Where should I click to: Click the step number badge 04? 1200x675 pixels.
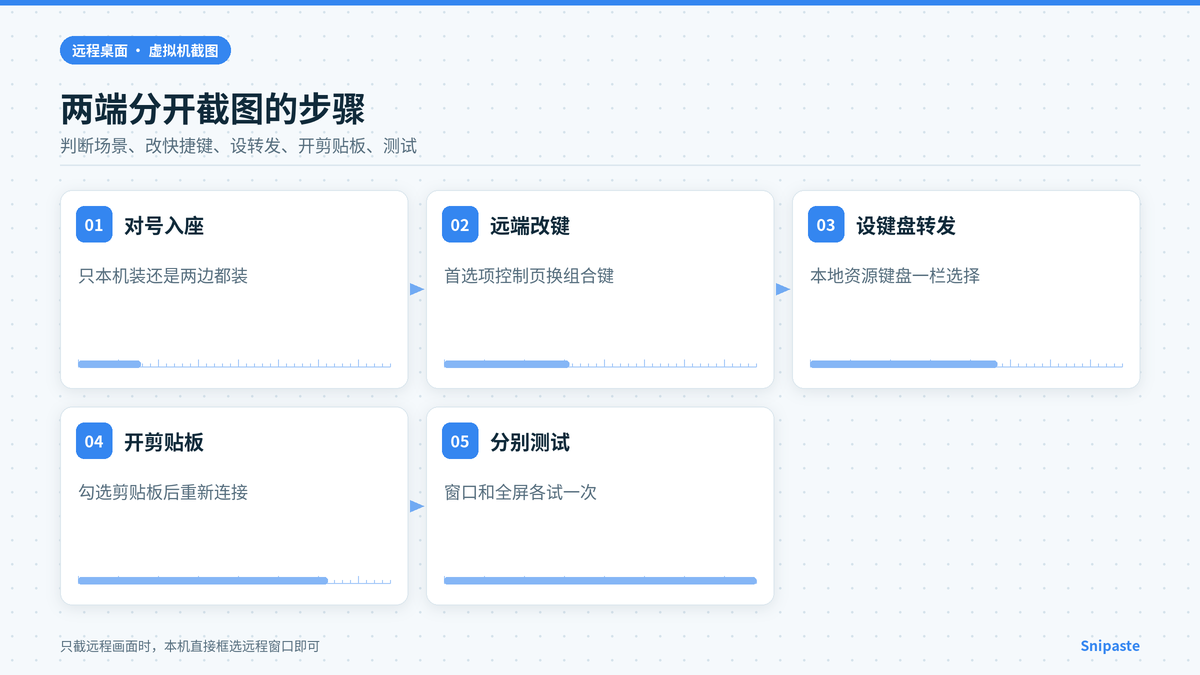[x=94, y=441]
